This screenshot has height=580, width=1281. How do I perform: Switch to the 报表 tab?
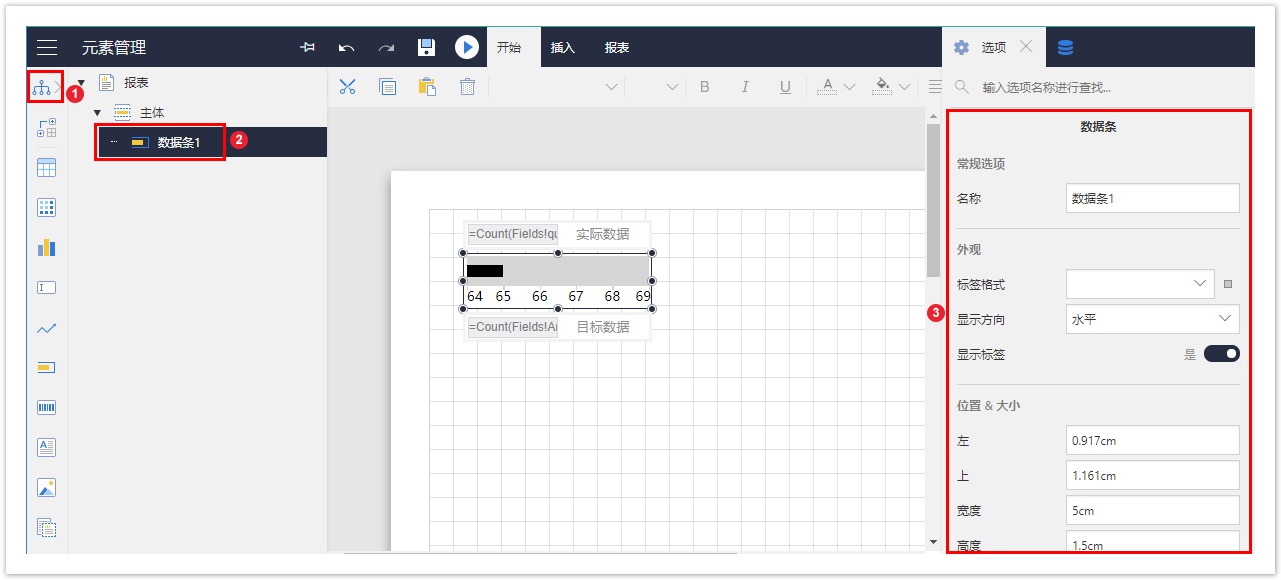617,47
